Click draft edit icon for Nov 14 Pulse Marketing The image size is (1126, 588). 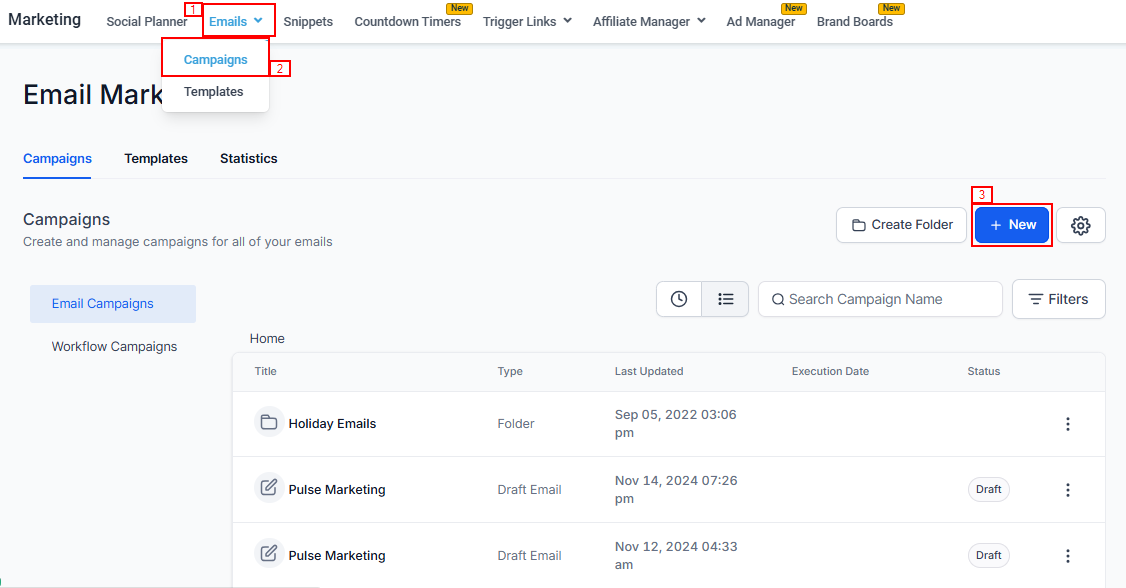pos(268,488)
